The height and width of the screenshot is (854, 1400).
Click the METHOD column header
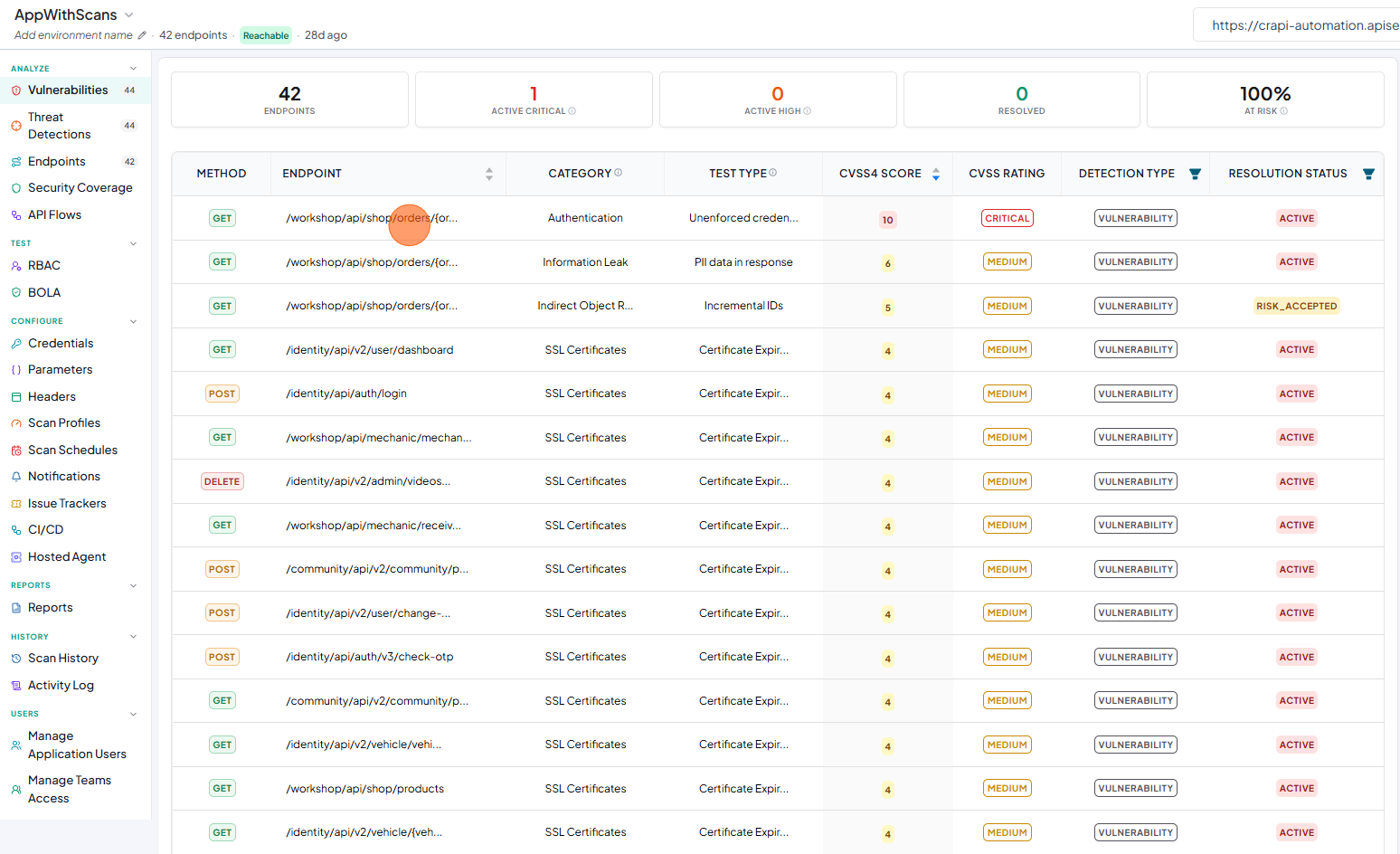point(222,174)
